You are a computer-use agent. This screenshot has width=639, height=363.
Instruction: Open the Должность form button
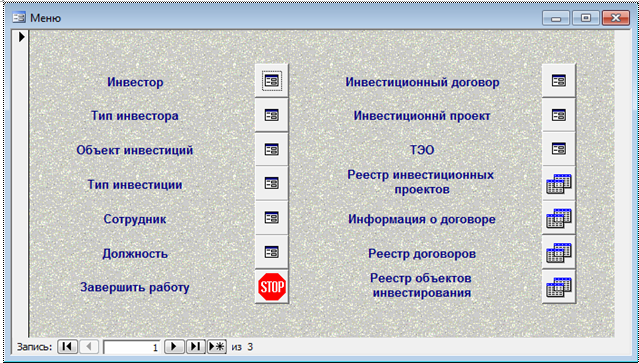[x=272, y=252]
